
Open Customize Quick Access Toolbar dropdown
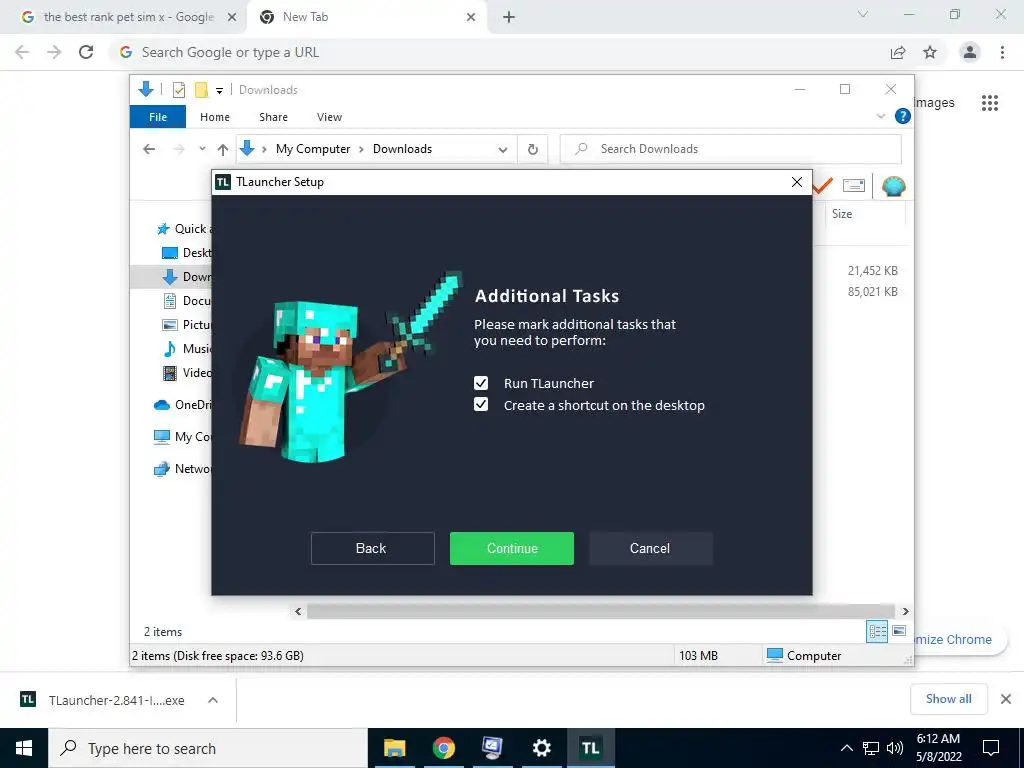219,90
